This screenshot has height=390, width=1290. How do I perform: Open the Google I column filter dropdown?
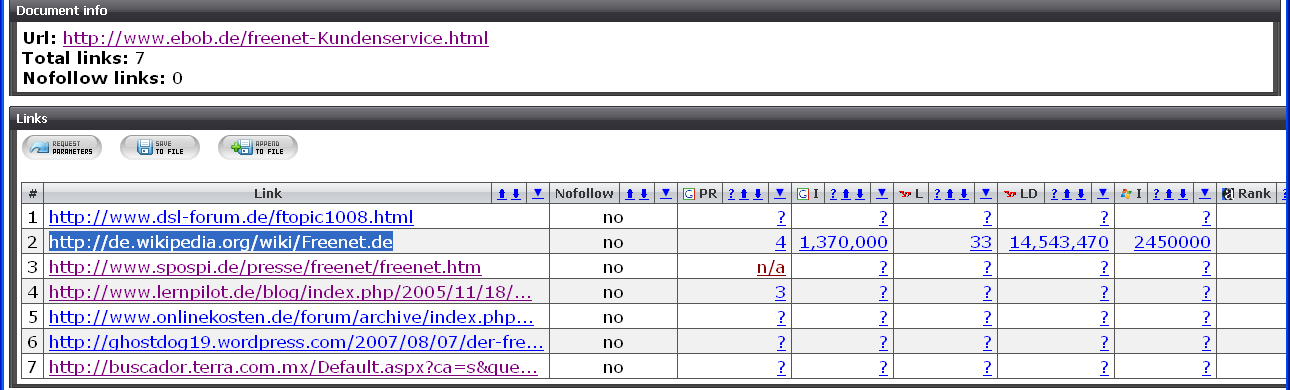[881, 193]
